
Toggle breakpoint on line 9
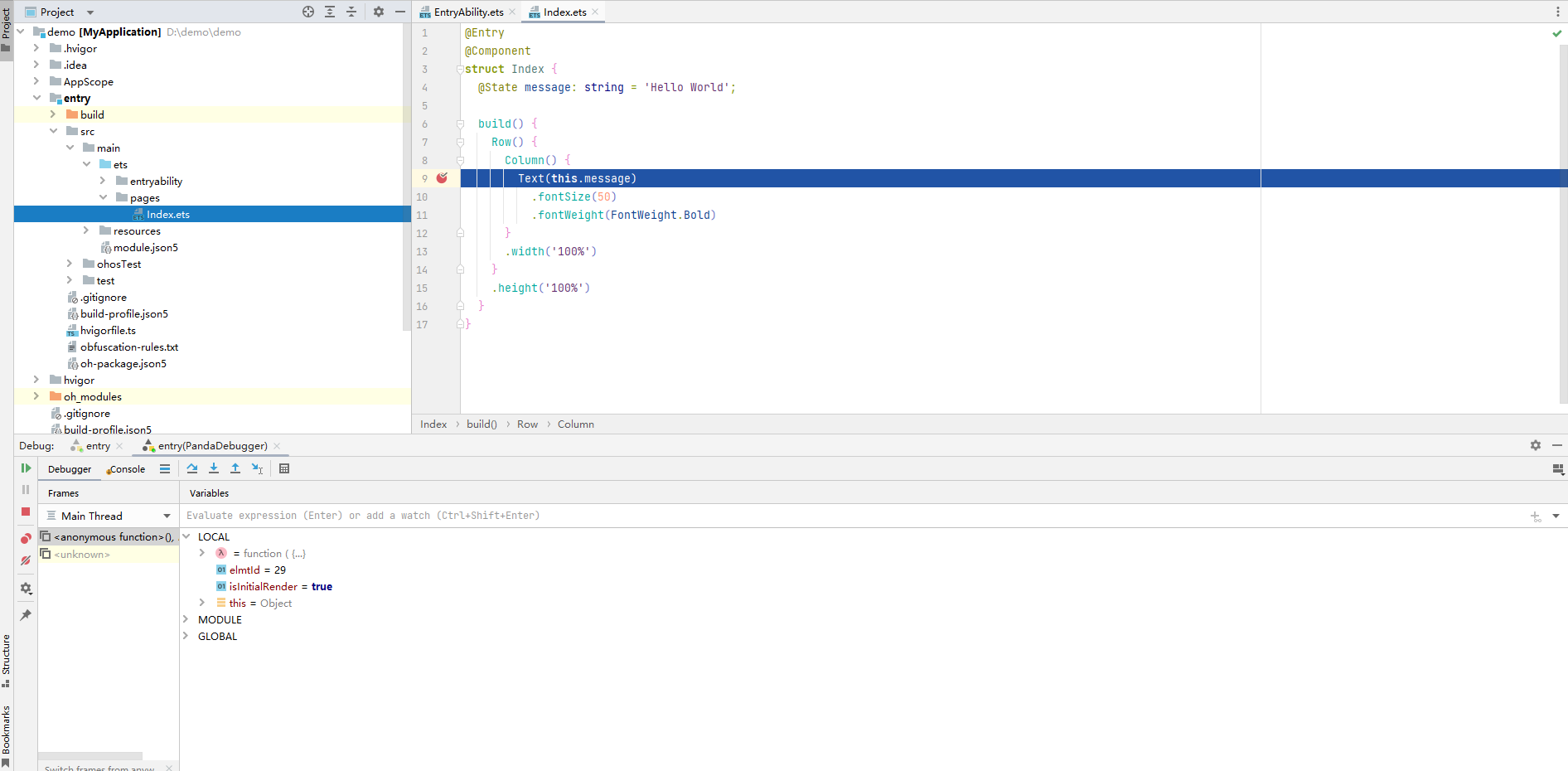(x=442, y=178)
